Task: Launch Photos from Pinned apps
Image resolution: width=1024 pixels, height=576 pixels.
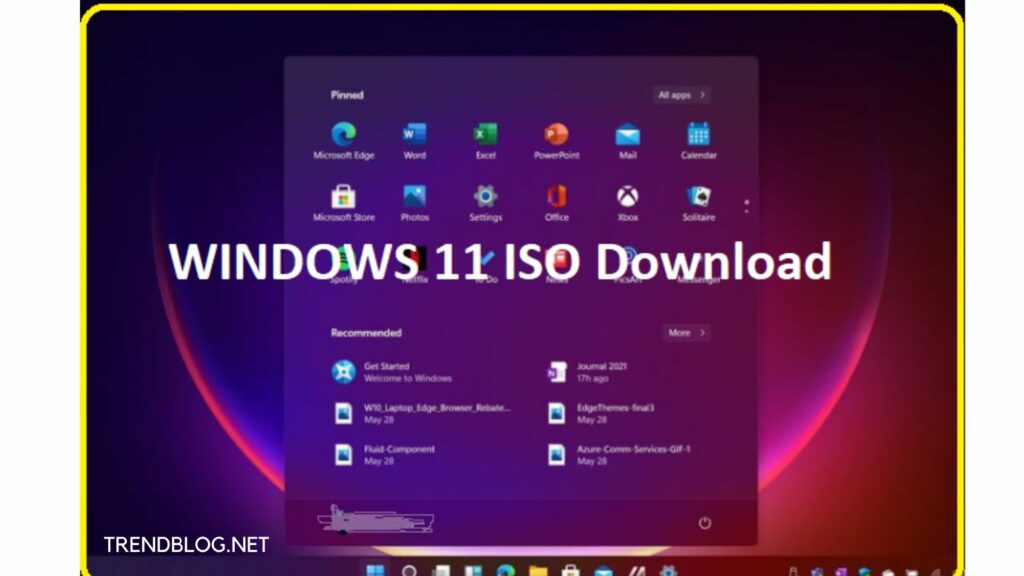Action: click(414, 195)
